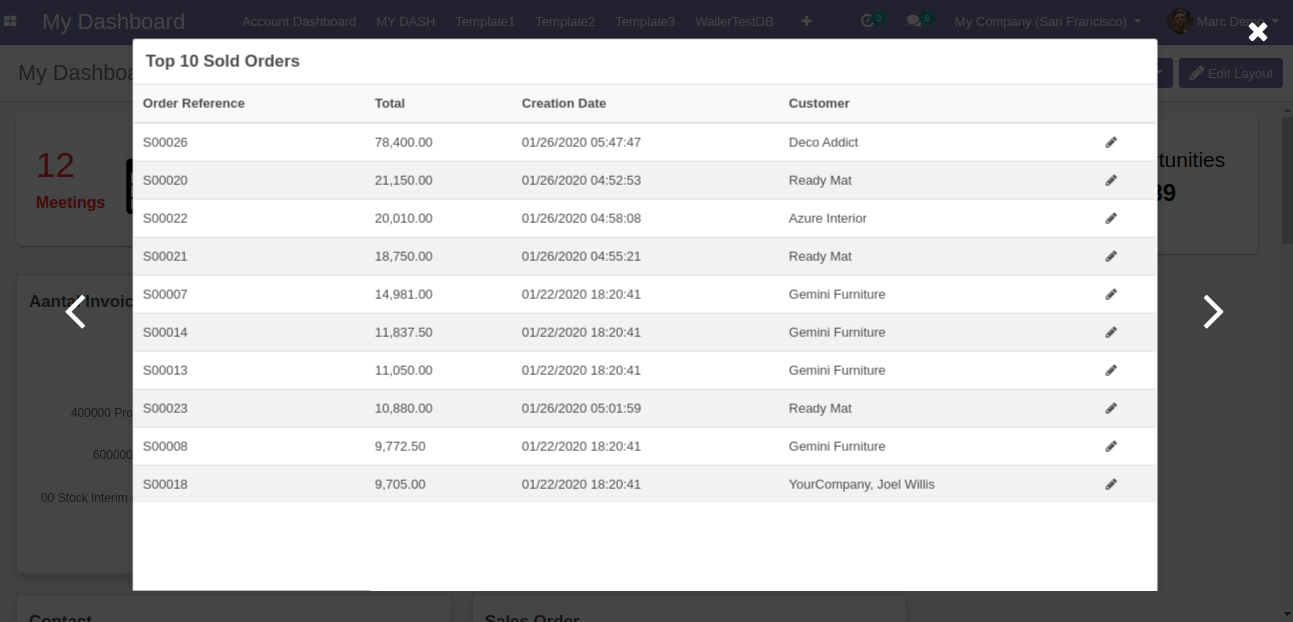The width and height of the screenshot is (1293, 622).
Task: Click edit pencil for order S00020
Action: pos(1110,181)
